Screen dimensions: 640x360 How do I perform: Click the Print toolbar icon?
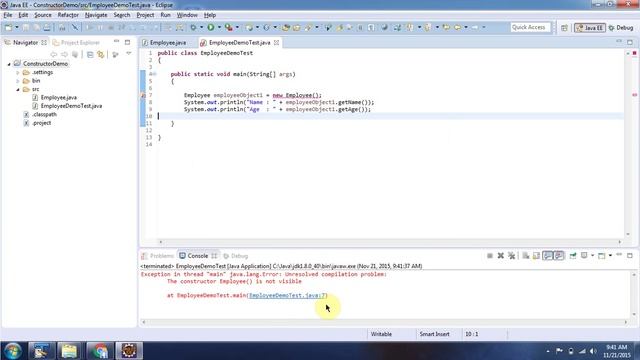tap(47, 27)
